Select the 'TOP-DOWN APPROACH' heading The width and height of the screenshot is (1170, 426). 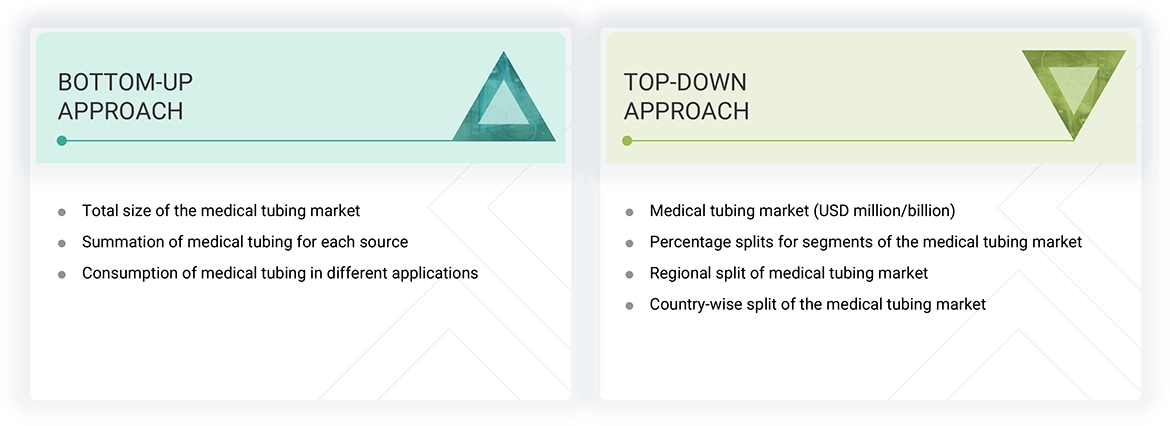click(x=686, y=96)
